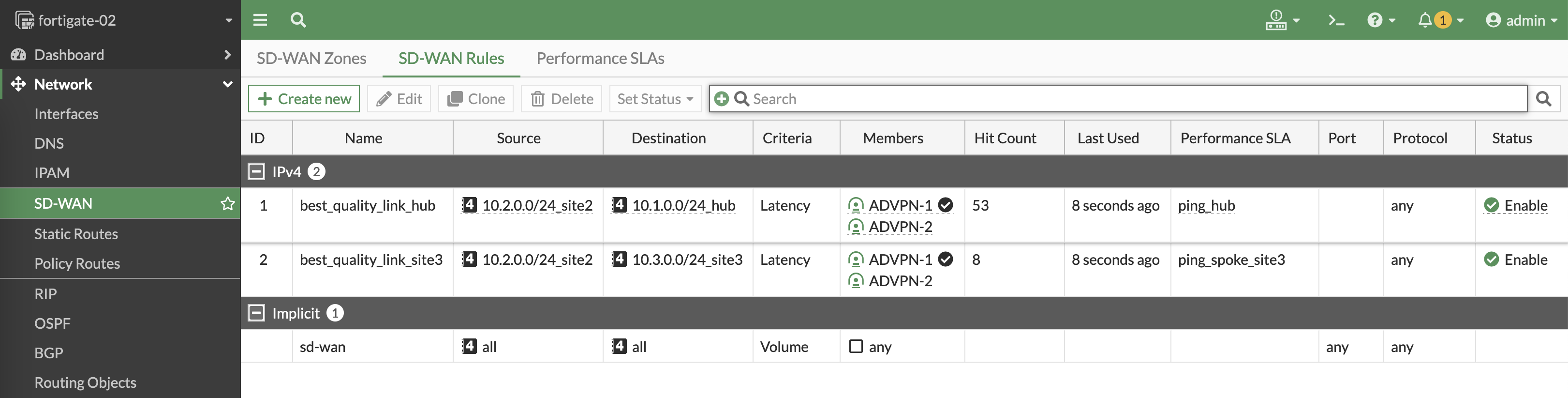Toggle the 'any' members checkbox in sd-wan row

click(855, 346)
